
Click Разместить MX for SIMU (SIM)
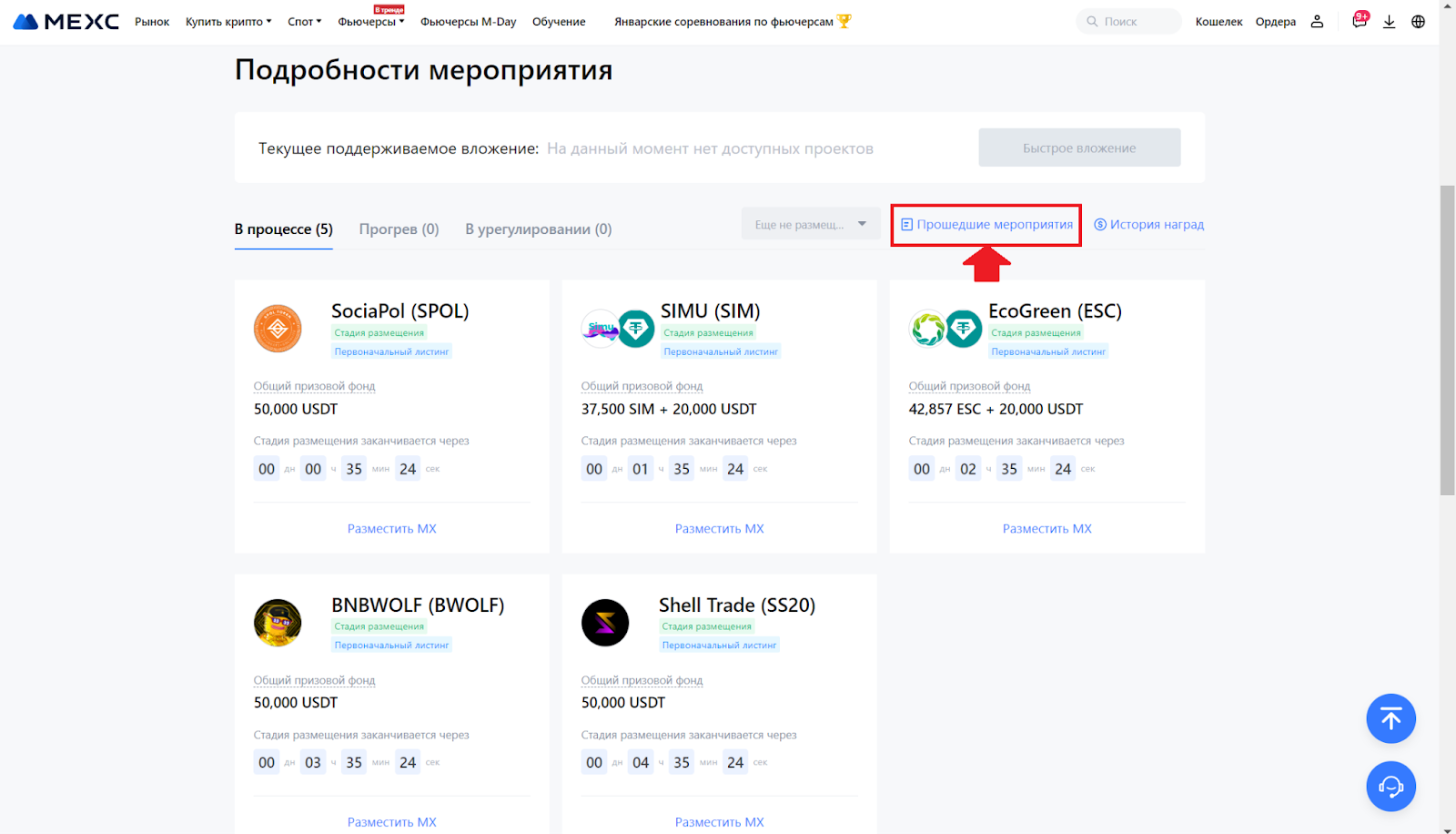[719, 529]
